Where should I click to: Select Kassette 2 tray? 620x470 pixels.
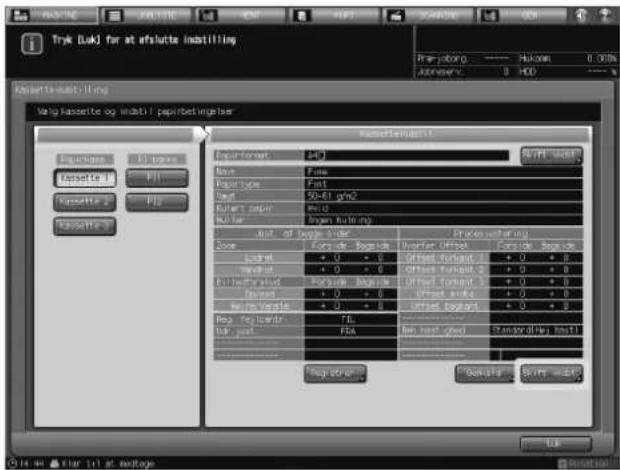click(x=85, y=202)
